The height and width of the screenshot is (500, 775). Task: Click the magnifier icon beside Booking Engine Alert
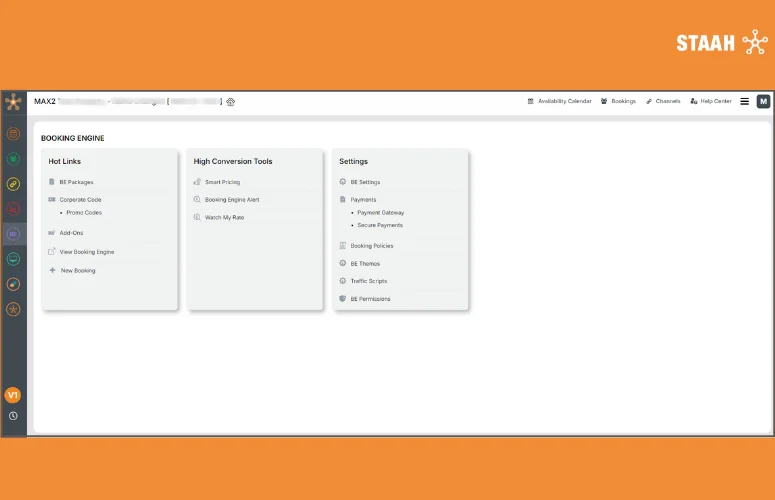coord(197,200)
